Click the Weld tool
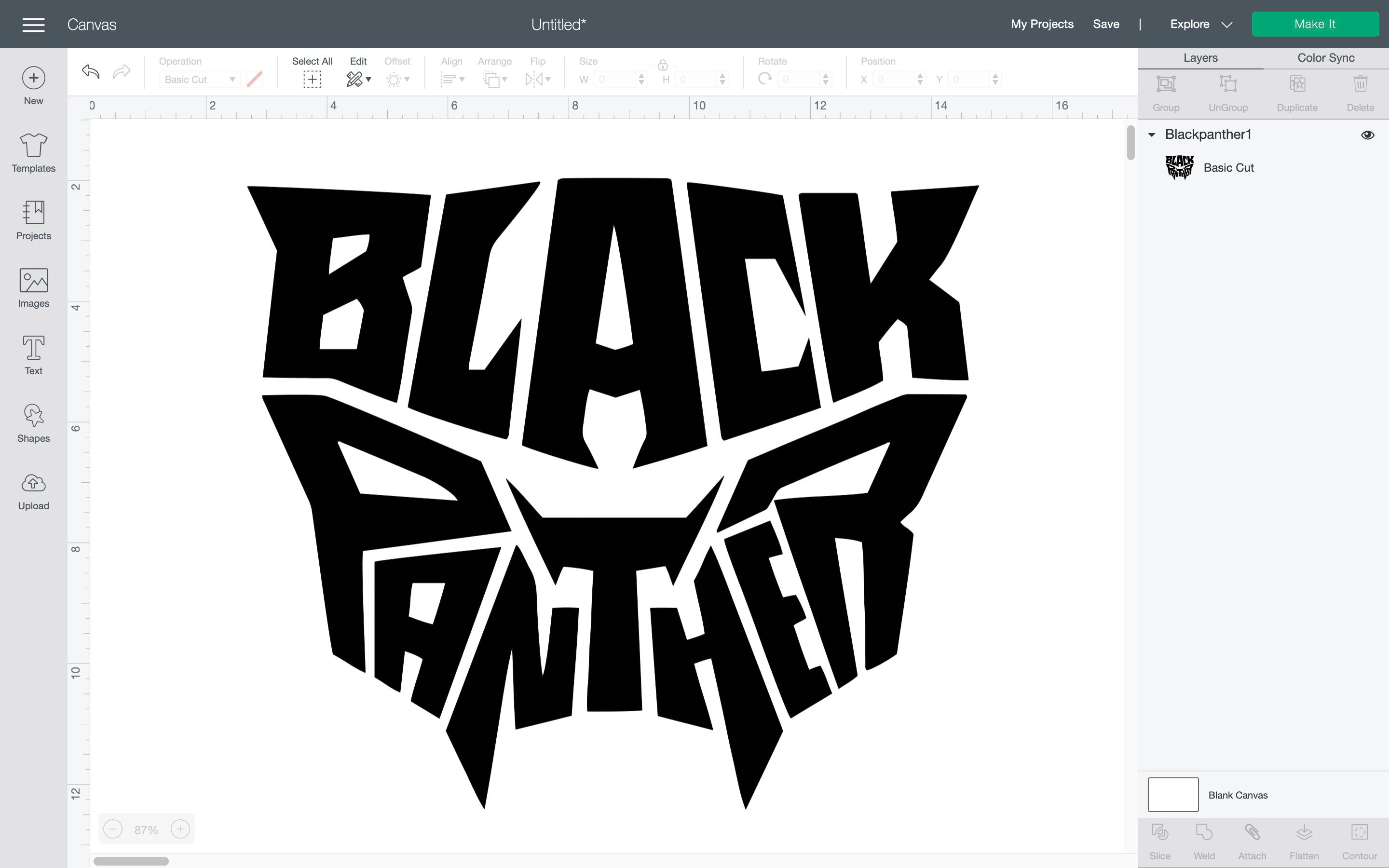The width and height of the screenshot is (1389, 868). [x=1204, y=841]
